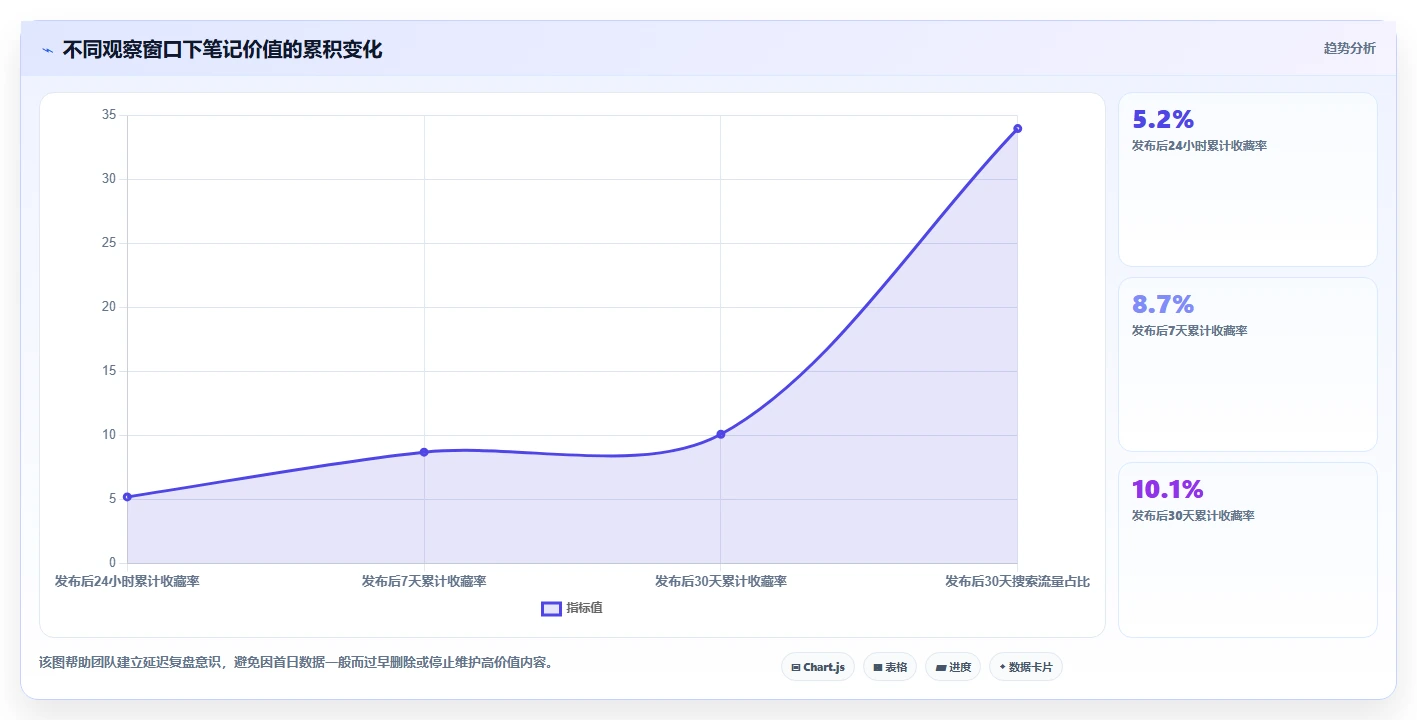Screen dimensions: 1417x720
Task: Click the x-axis label 发布后30天累计收藏率
Action: 721,581
